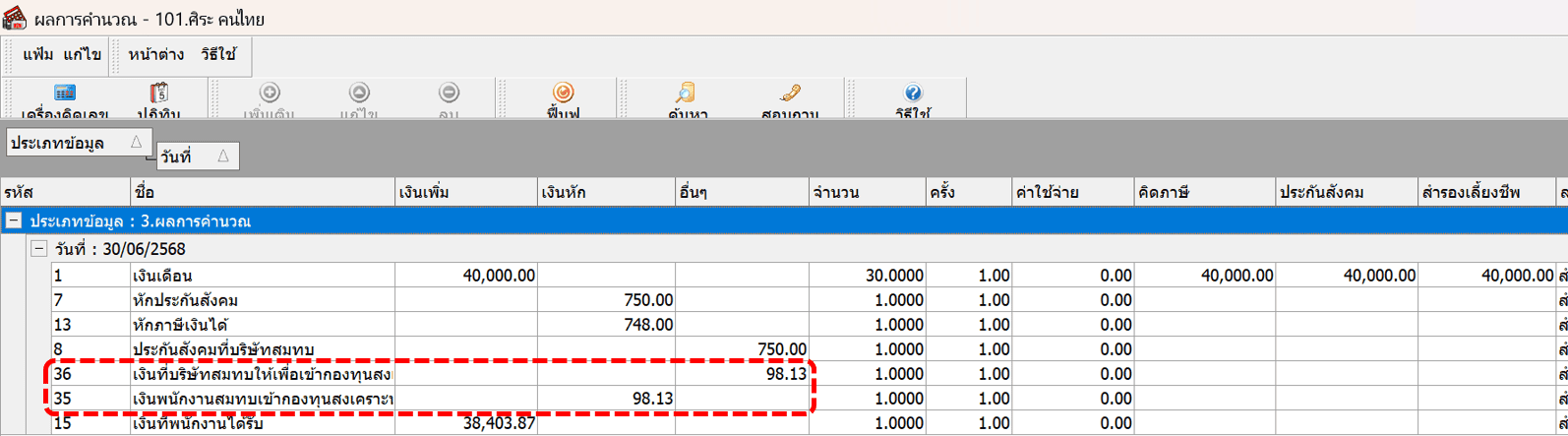Toggle sort on ประเภทข้อมูล grouping box
Screen dimensions: 1568x436
point(74,143)
